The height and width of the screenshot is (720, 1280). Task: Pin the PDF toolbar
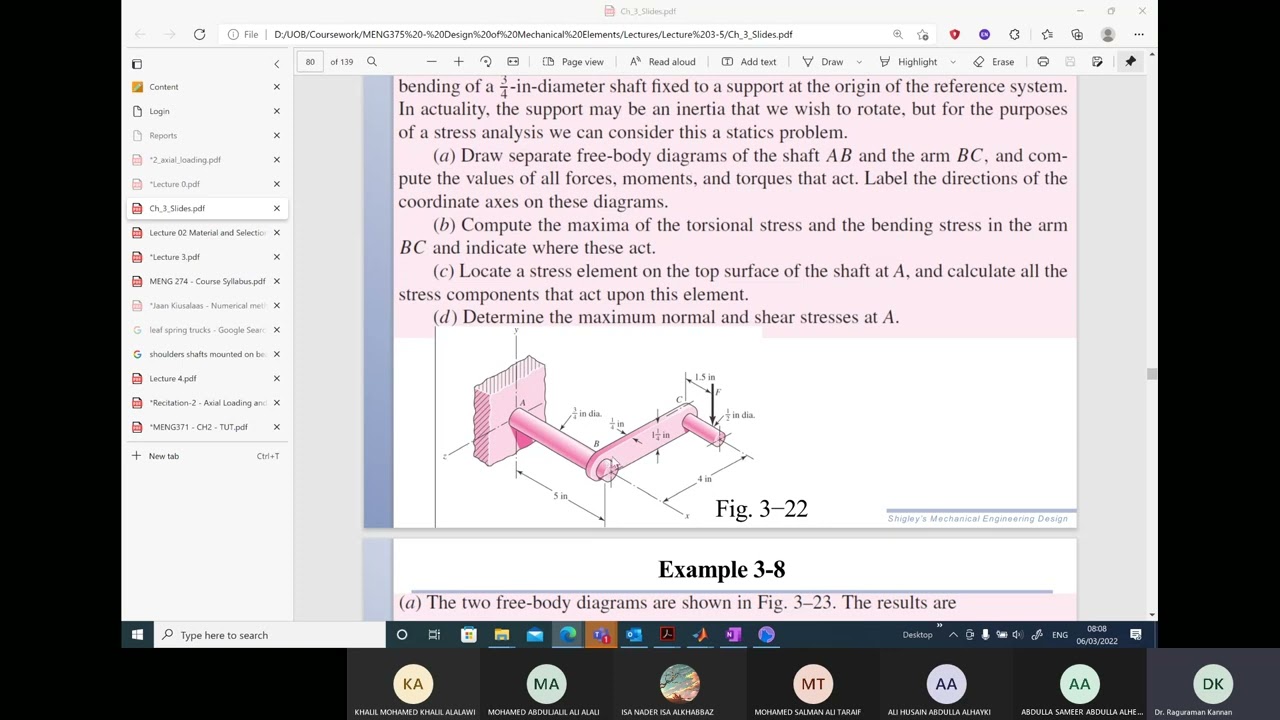pyautogui.click(x=1131, y=62)
